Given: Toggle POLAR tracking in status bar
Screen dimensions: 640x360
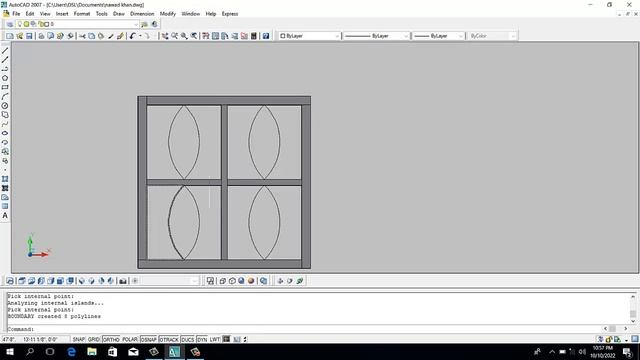Looking at the screenshot, I should pyautogui.click(x=130, y=339).
